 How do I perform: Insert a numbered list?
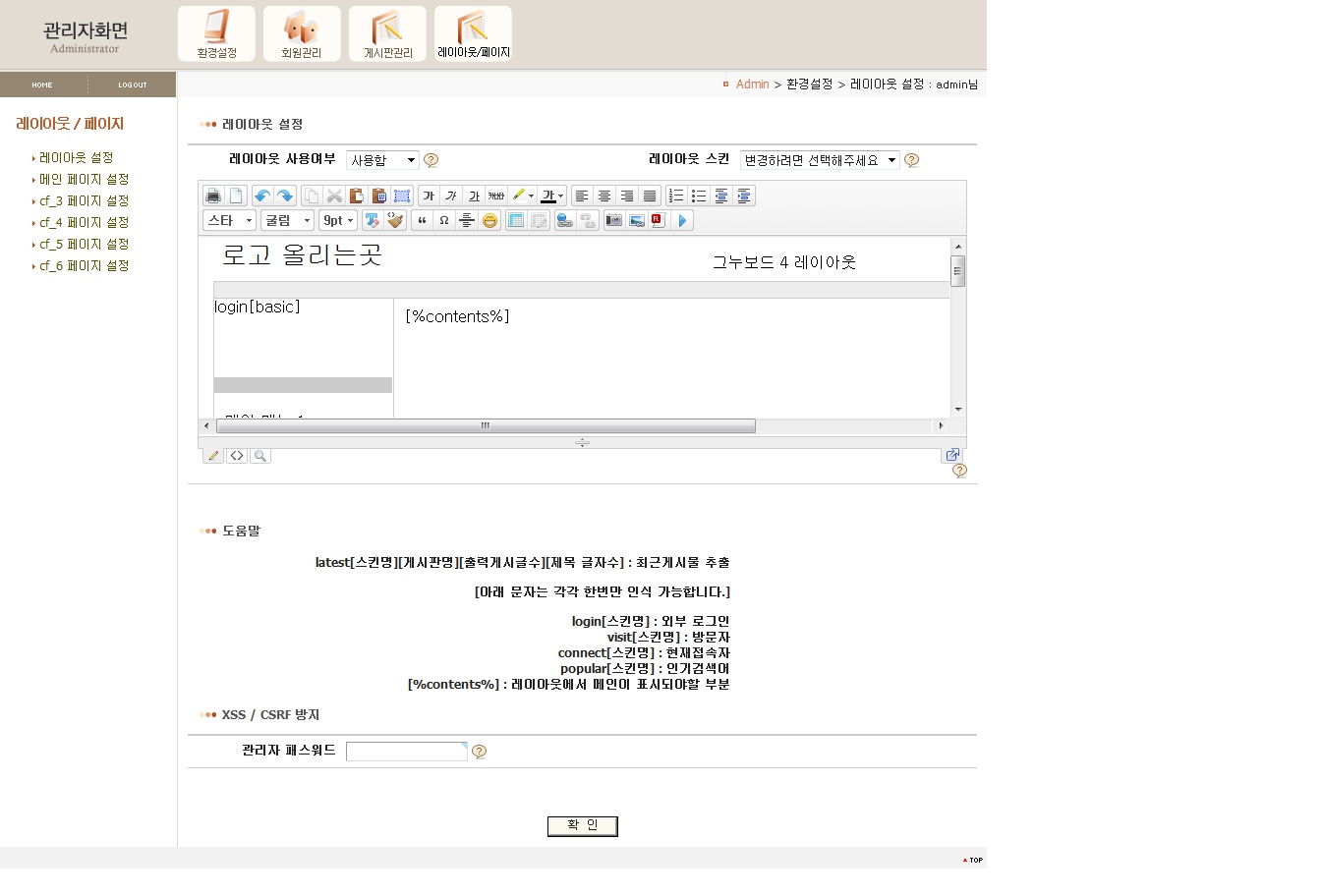click(676, 196)
